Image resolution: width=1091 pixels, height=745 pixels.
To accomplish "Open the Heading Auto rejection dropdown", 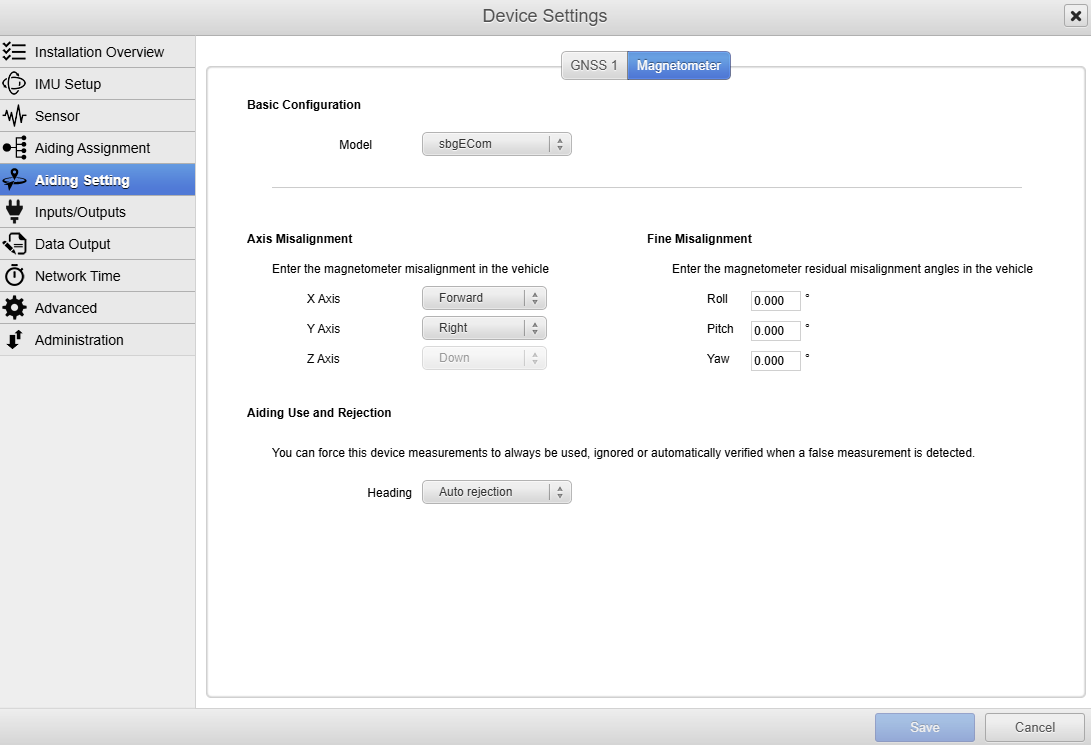I will tap(496, 492).
